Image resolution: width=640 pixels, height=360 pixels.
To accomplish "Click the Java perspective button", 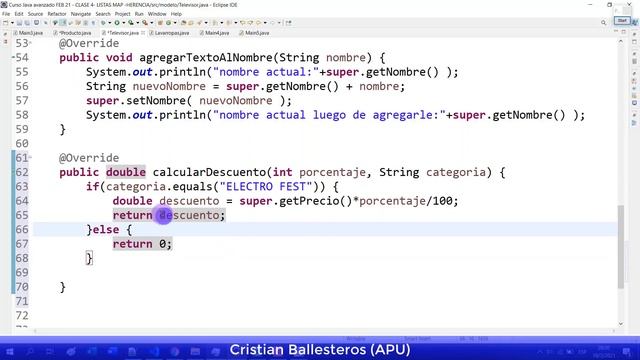I will tap(634, 21).
